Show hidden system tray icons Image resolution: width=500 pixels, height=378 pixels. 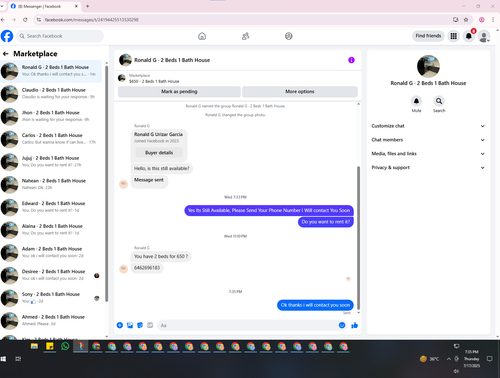point(449,359)
